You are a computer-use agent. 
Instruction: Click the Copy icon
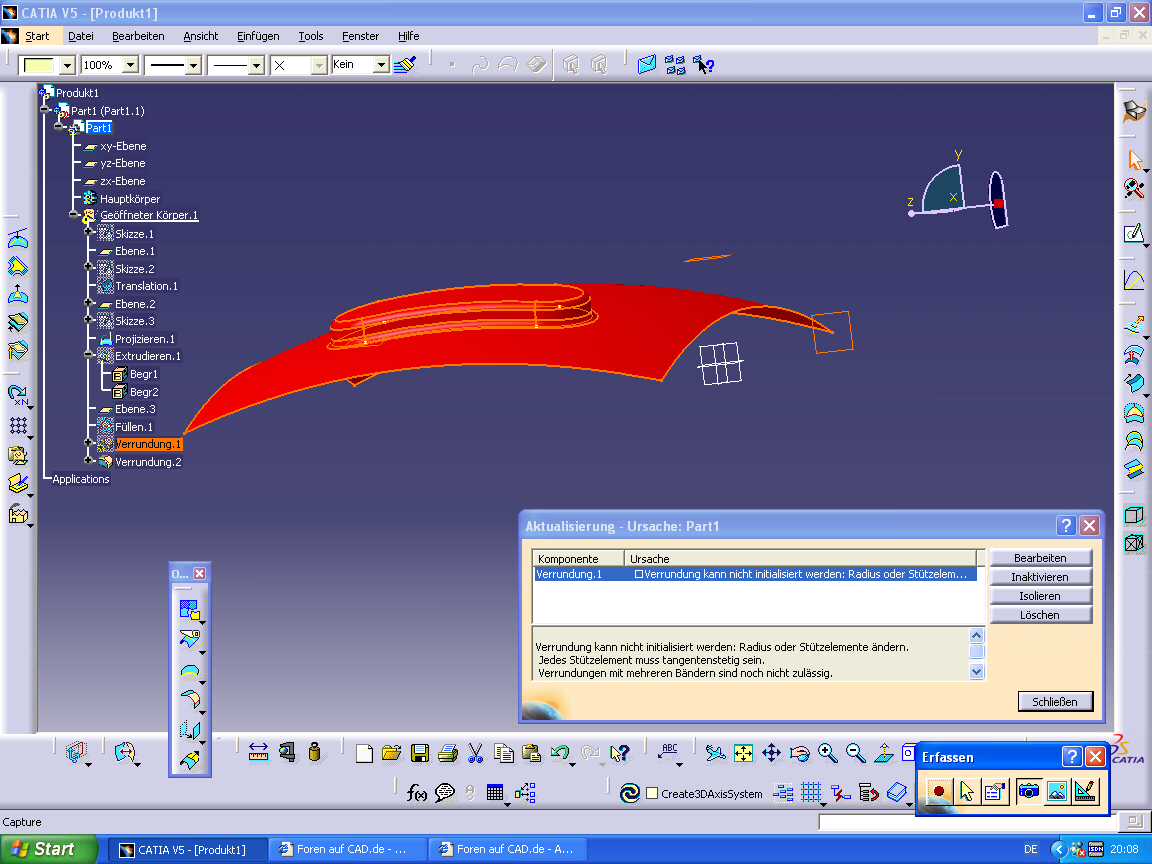click(x=504, y=753)
